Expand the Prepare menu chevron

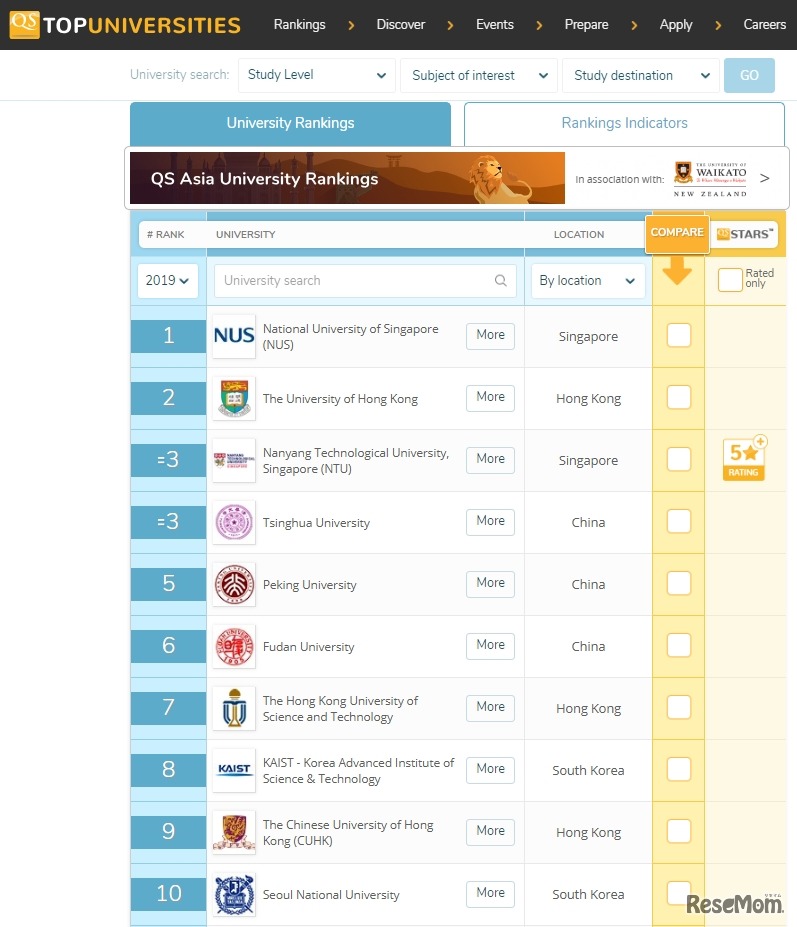tap(634, 25)
